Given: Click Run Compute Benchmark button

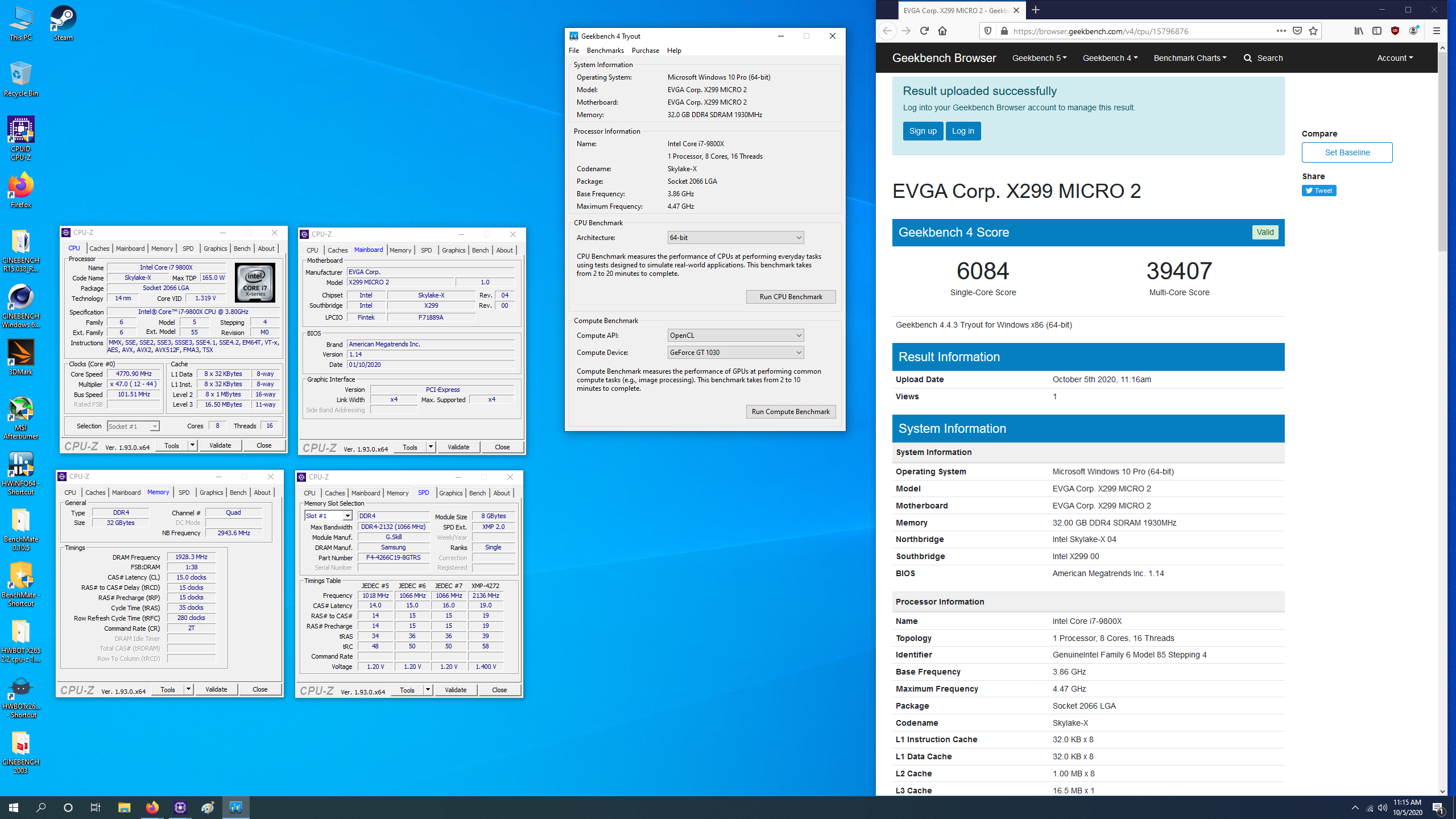Looking at the screenshot, I should (x=791, y=411).
